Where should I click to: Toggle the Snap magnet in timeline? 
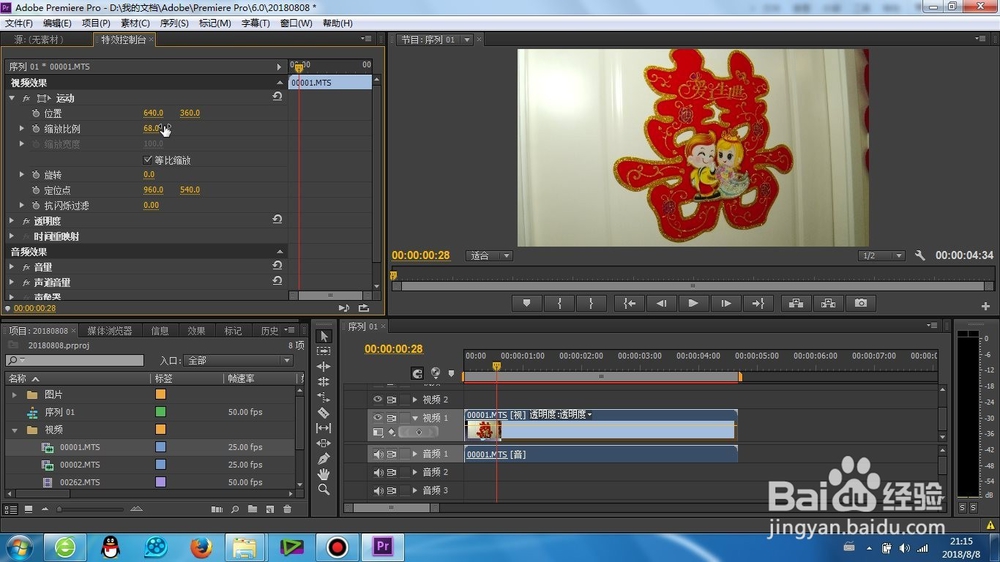point(417,373)
